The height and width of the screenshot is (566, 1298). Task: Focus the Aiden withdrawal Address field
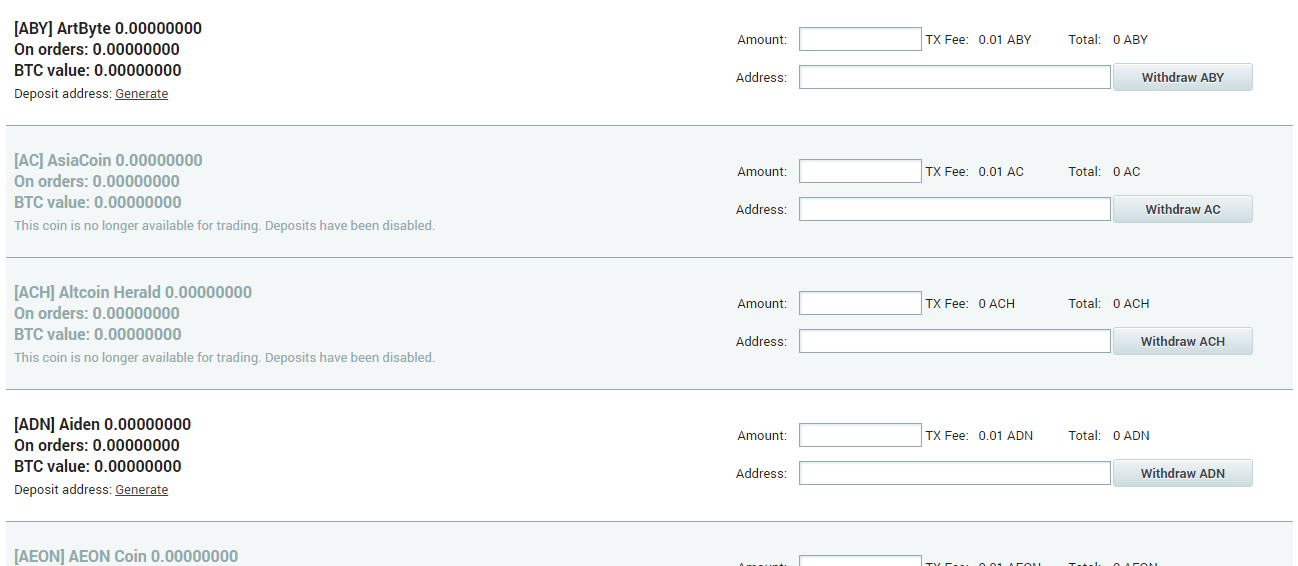pos(954,473)
